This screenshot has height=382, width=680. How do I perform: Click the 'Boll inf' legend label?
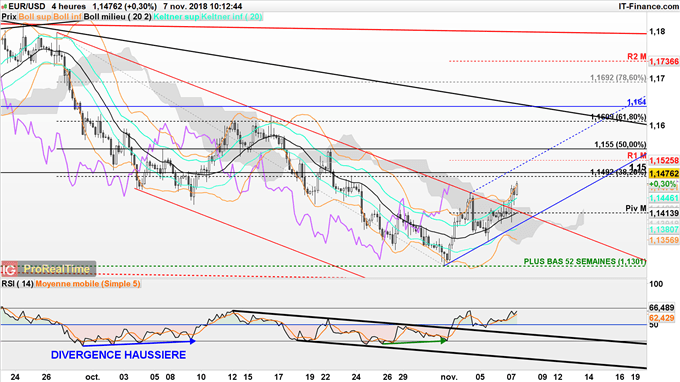pyautogui.click(x=67, y=16)
